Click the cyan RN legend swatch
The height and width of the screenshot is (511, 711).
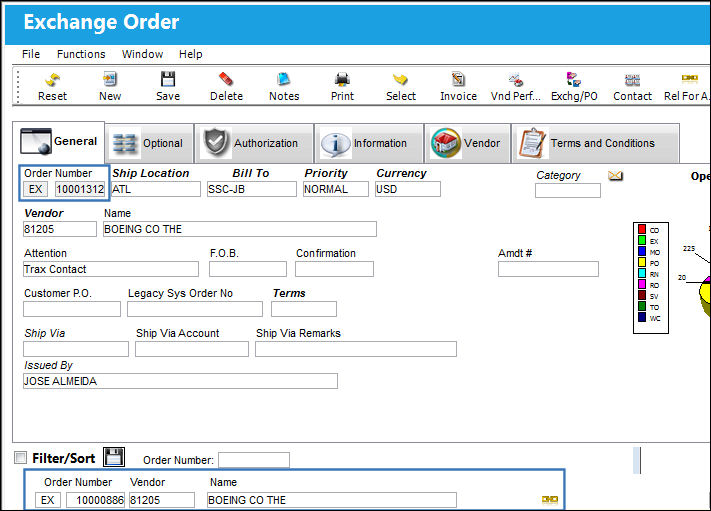click(x=642, y=273)
